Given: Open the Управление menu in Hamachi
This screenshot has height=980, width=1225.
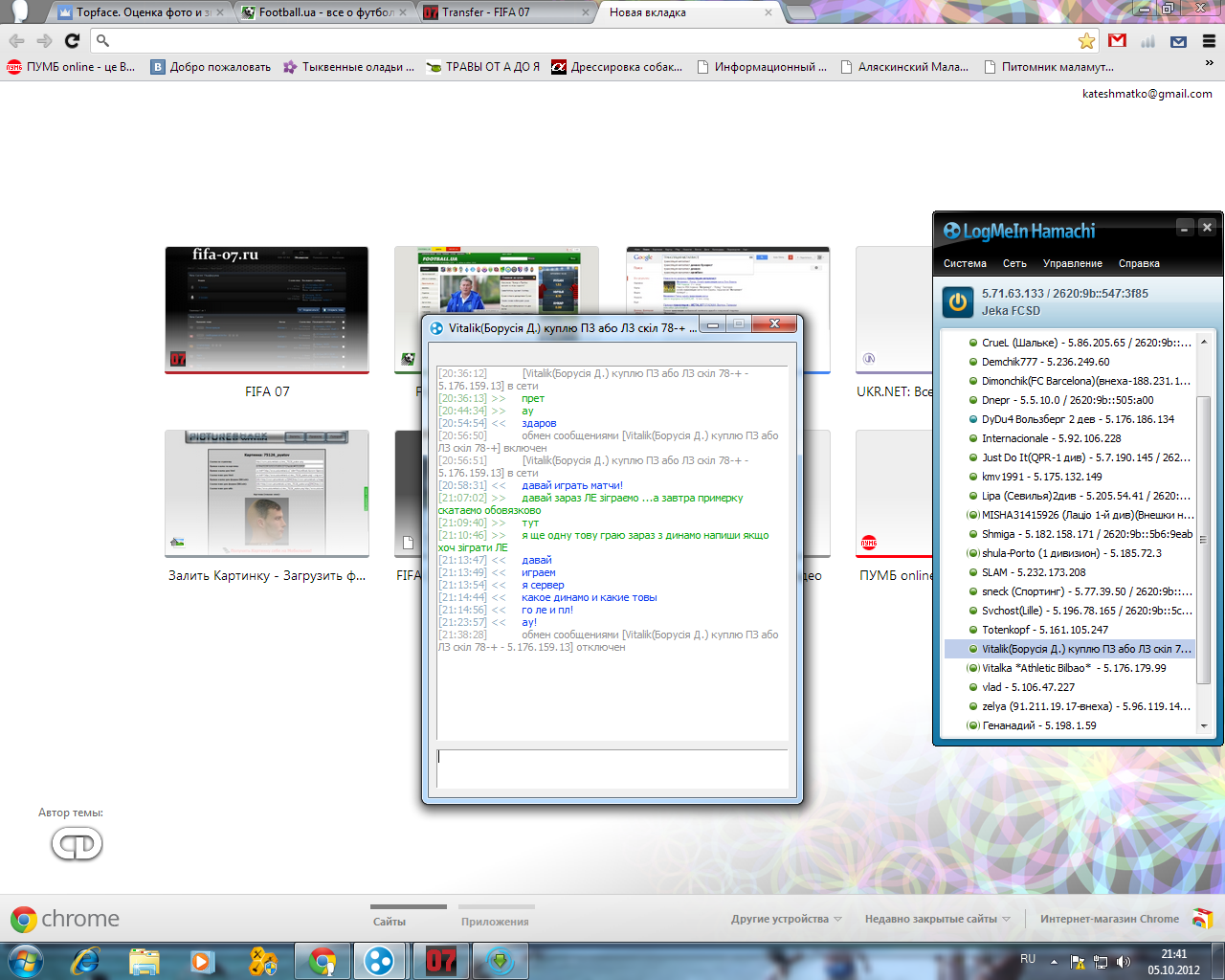Looking at the screenshot, I should (1072, 263).
